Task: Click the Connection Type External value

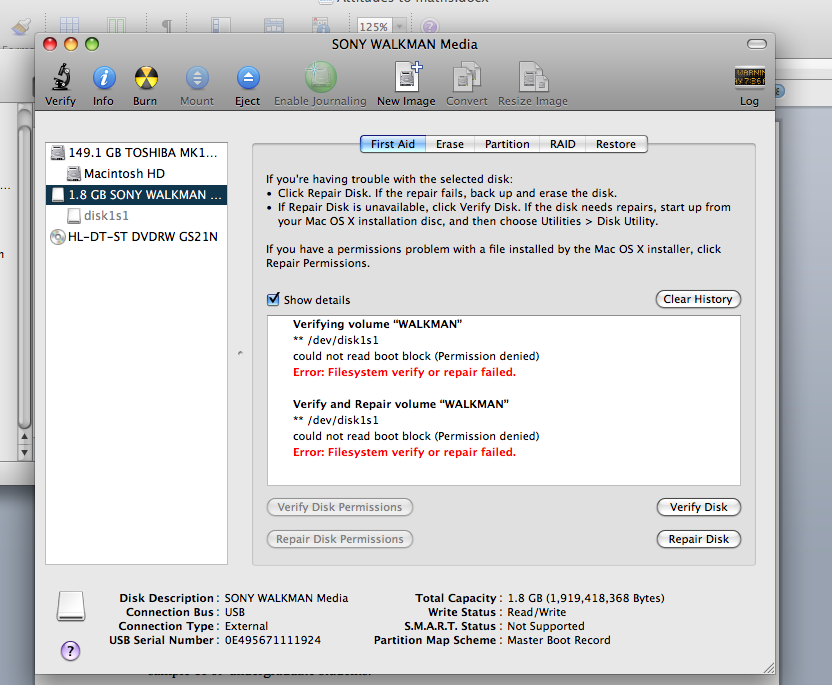Action: coord(246,626)
